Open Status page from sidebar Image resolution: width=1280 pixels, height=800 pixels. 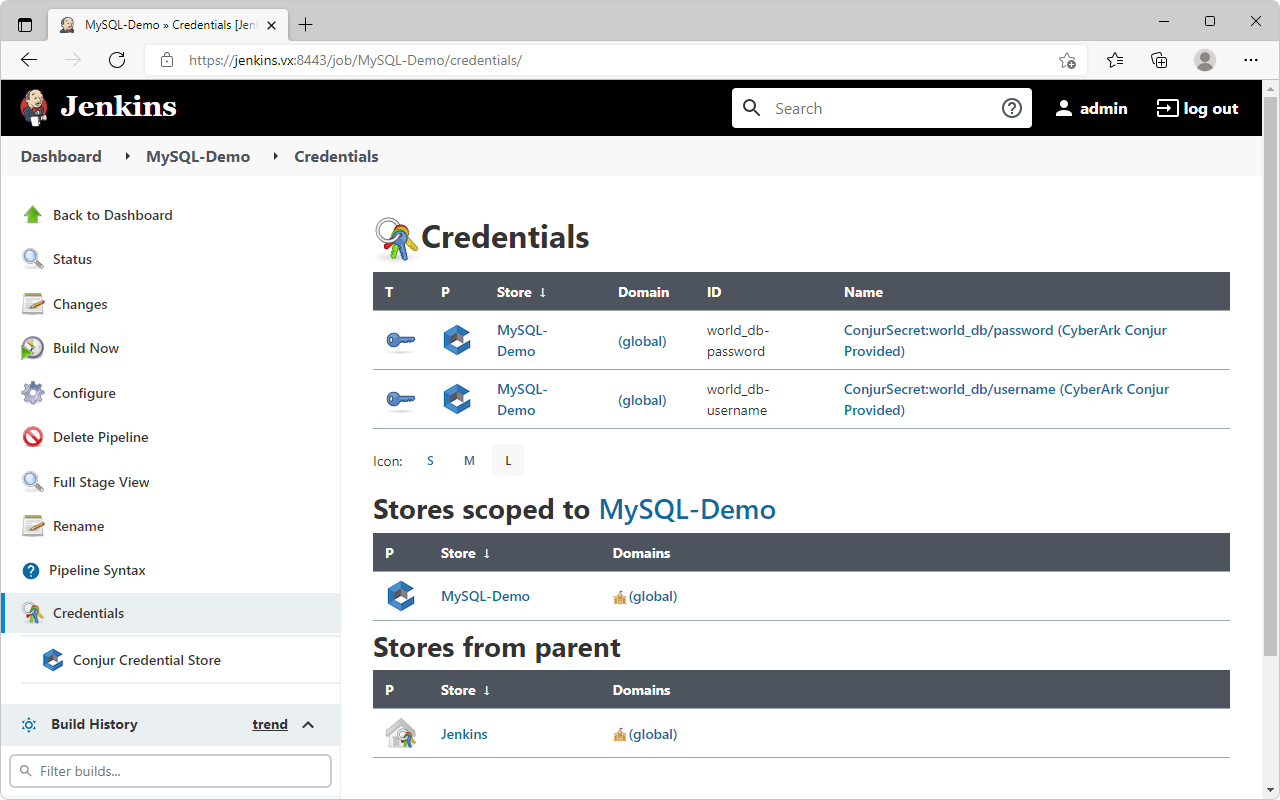72,259
